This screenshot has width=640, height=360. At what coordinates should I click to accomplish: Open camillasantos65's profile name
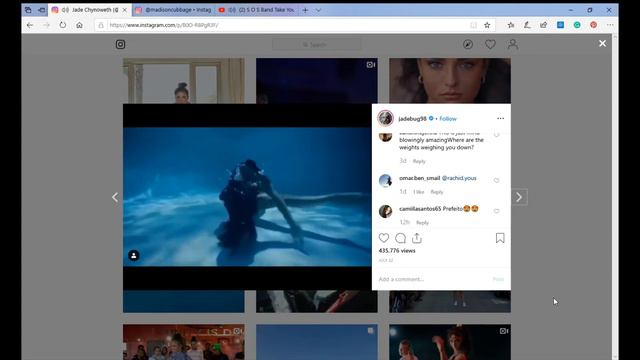pyautogui.click(x=420, y=209)
